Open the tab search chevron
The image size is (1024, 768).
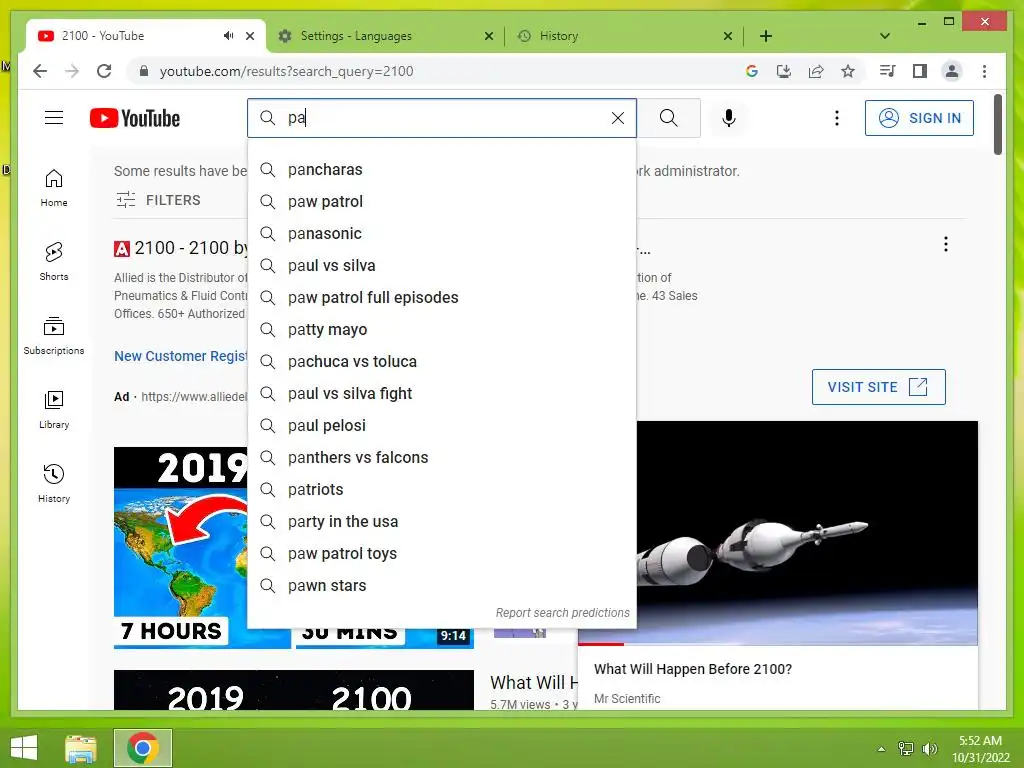point(885,36)
